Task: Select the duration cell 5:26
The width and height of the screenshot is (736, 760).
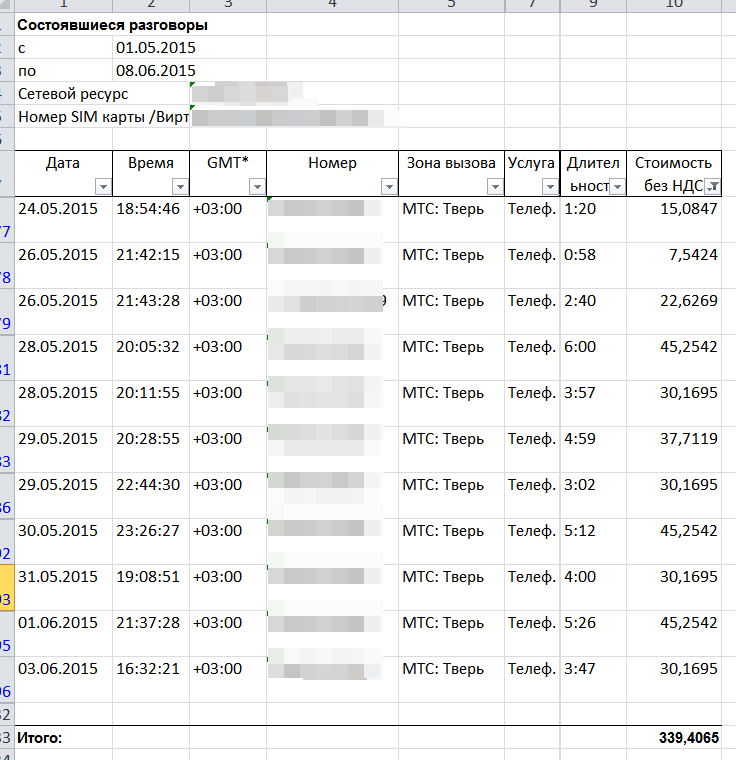Action: 593,634
